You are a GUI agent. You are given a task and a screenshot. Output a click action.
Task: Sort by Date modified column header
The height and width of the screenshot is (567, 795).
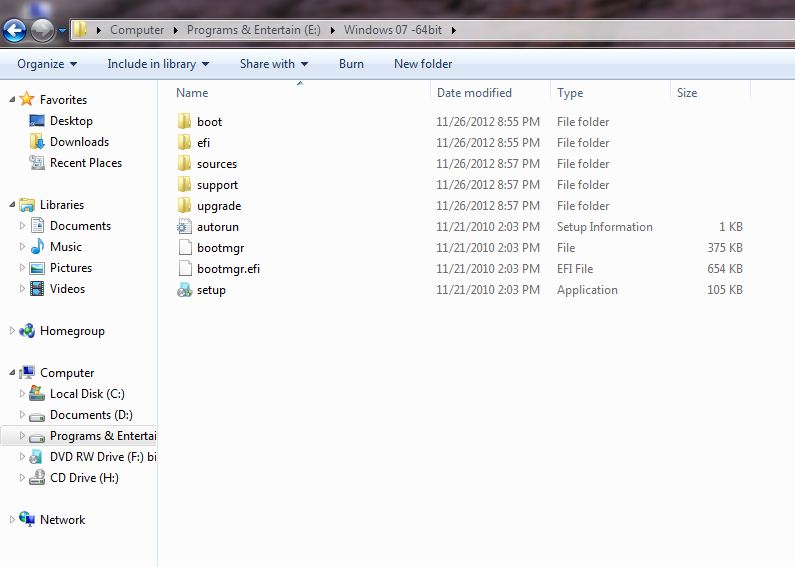click(474, 93)
